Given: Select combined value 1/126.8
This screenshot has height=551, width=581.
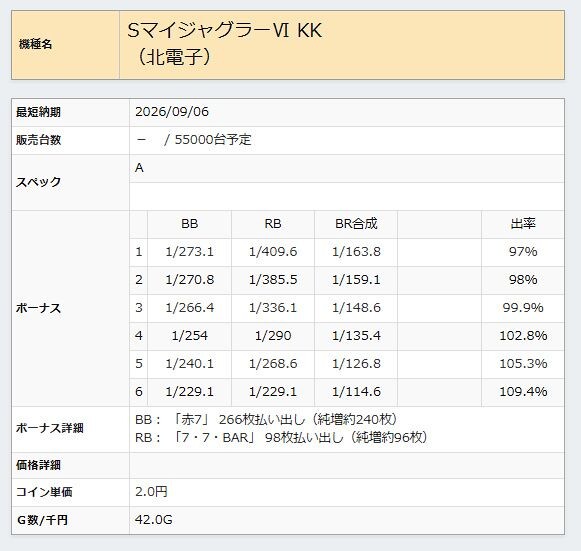Looking at the screenshot, I should tap(356, 364).
